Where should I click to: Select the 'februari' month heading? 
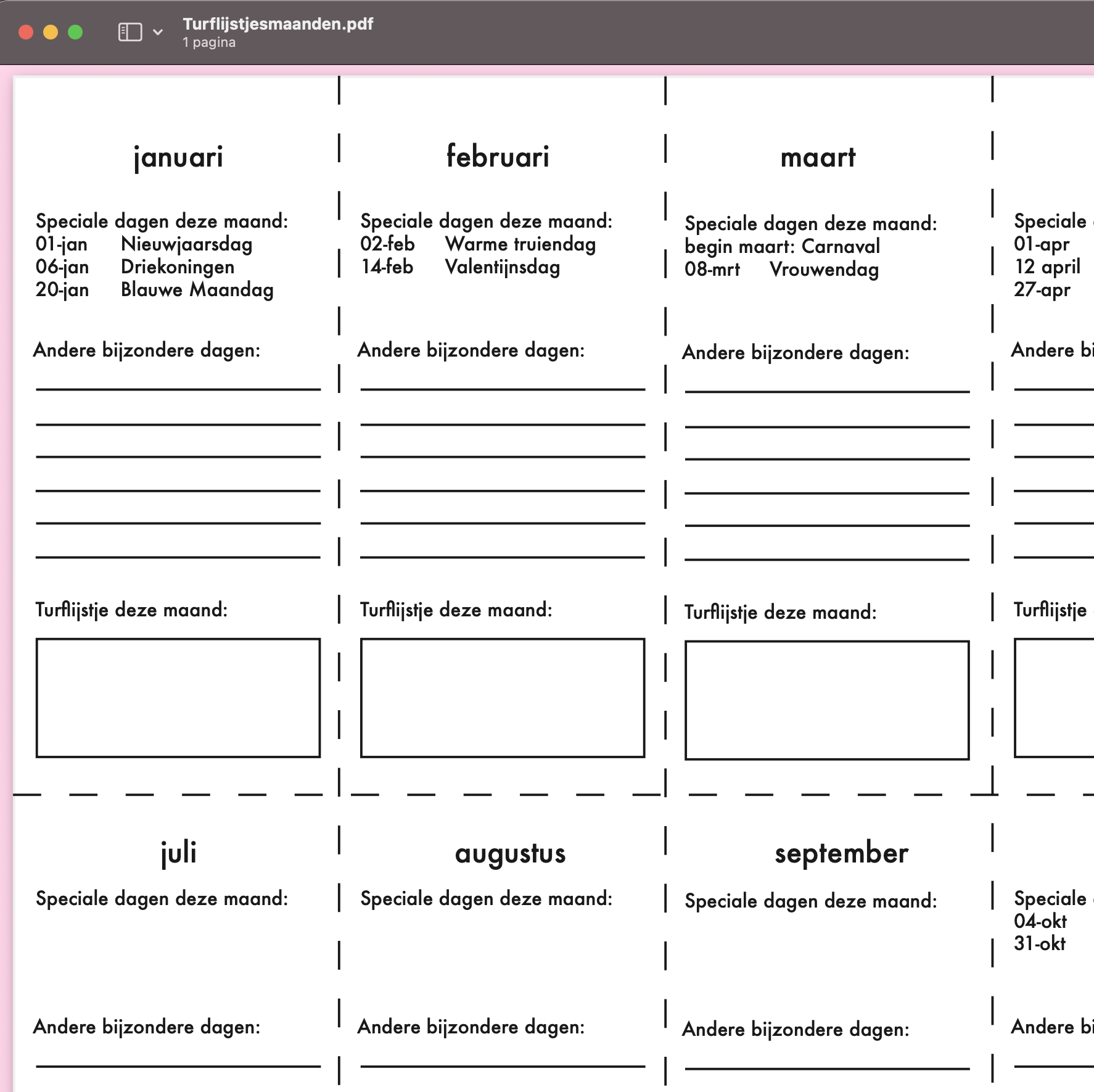[x=498, y=157]
